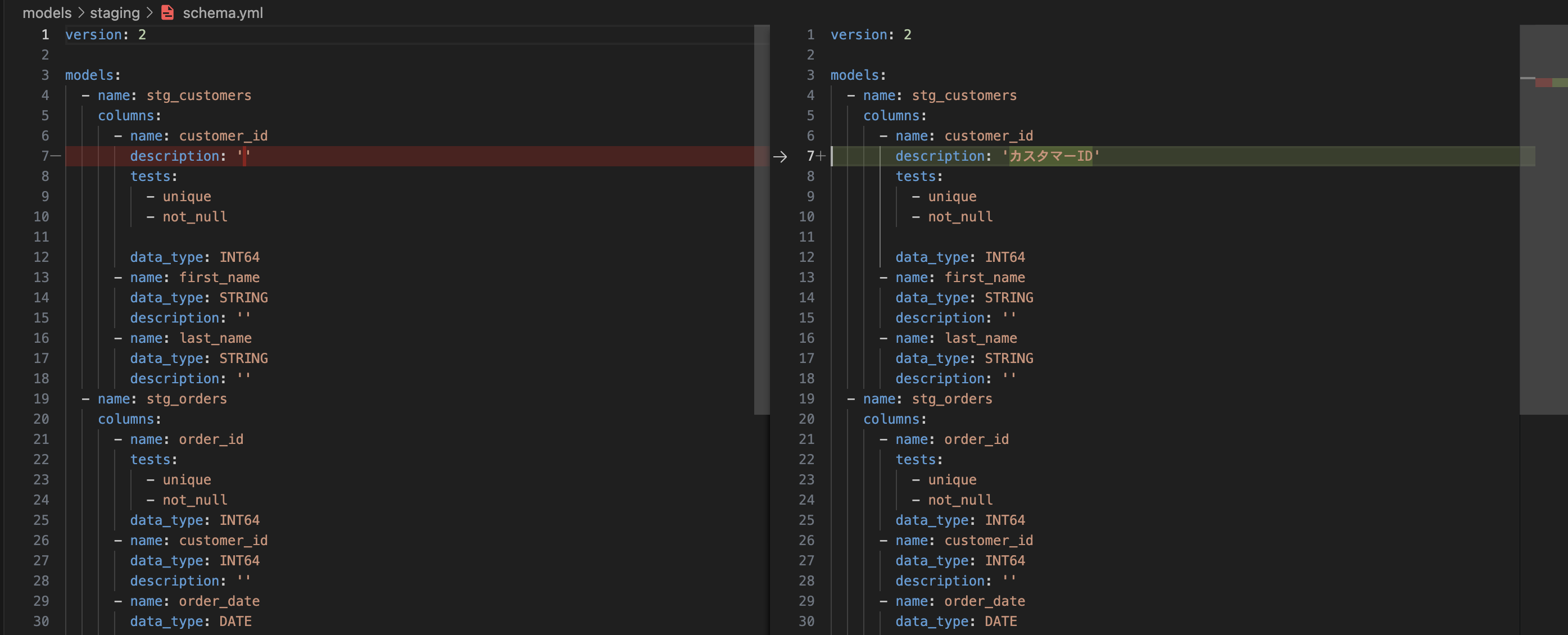Click 'columns:' on left line 20
1568x635 pixels.
coord(130,419)
